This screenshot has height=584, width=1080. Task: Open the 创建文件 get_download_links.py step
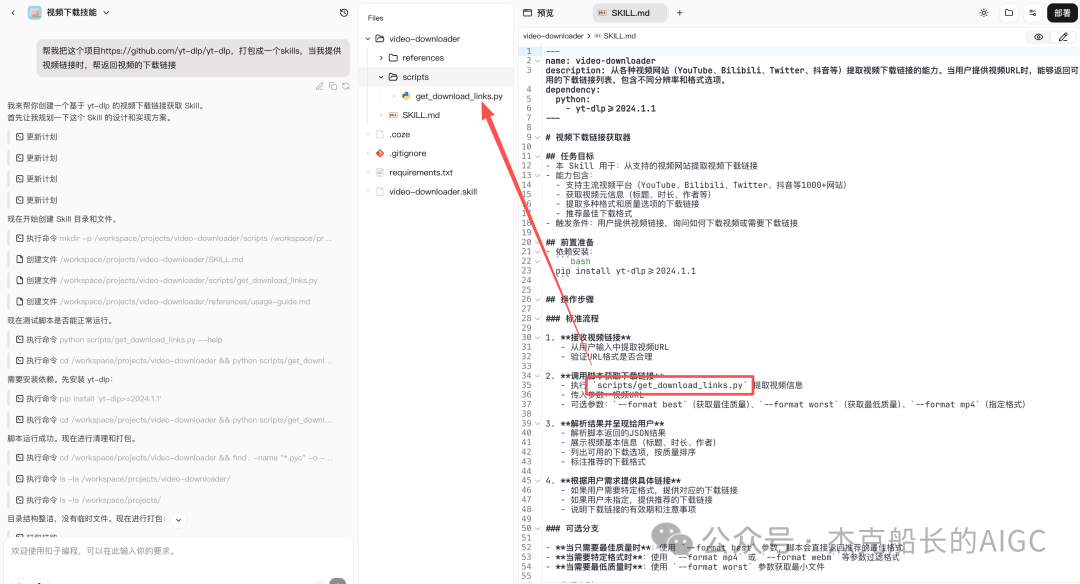tap(167, 280)
